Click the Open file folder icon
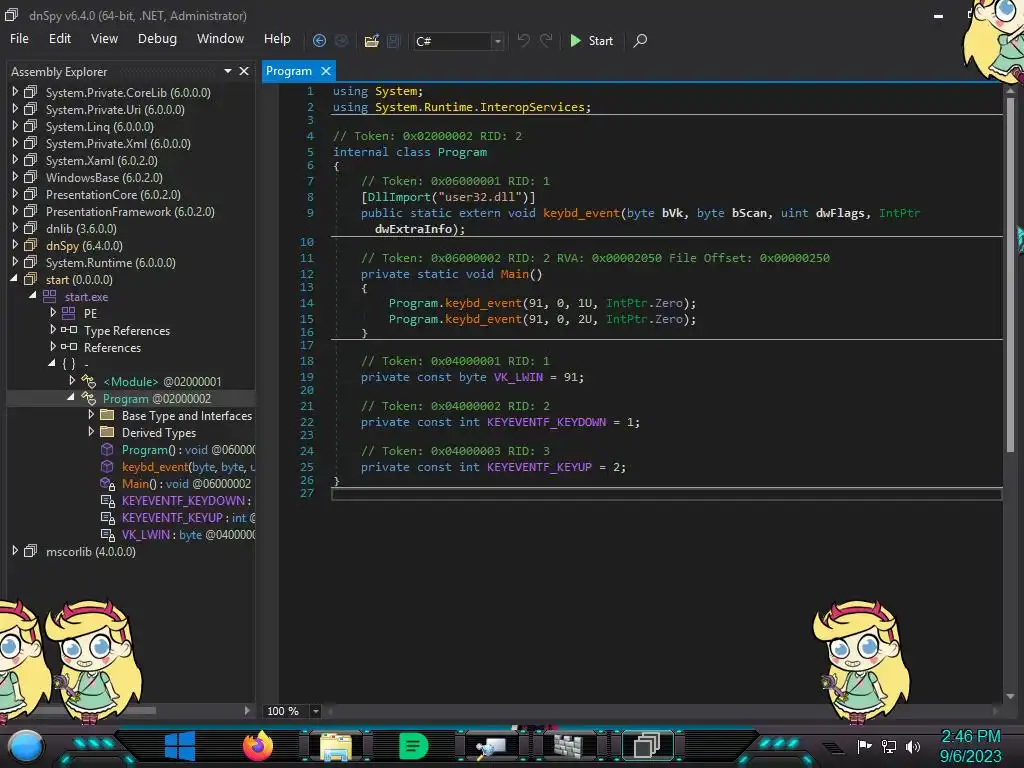 click(x=372, y=40)
